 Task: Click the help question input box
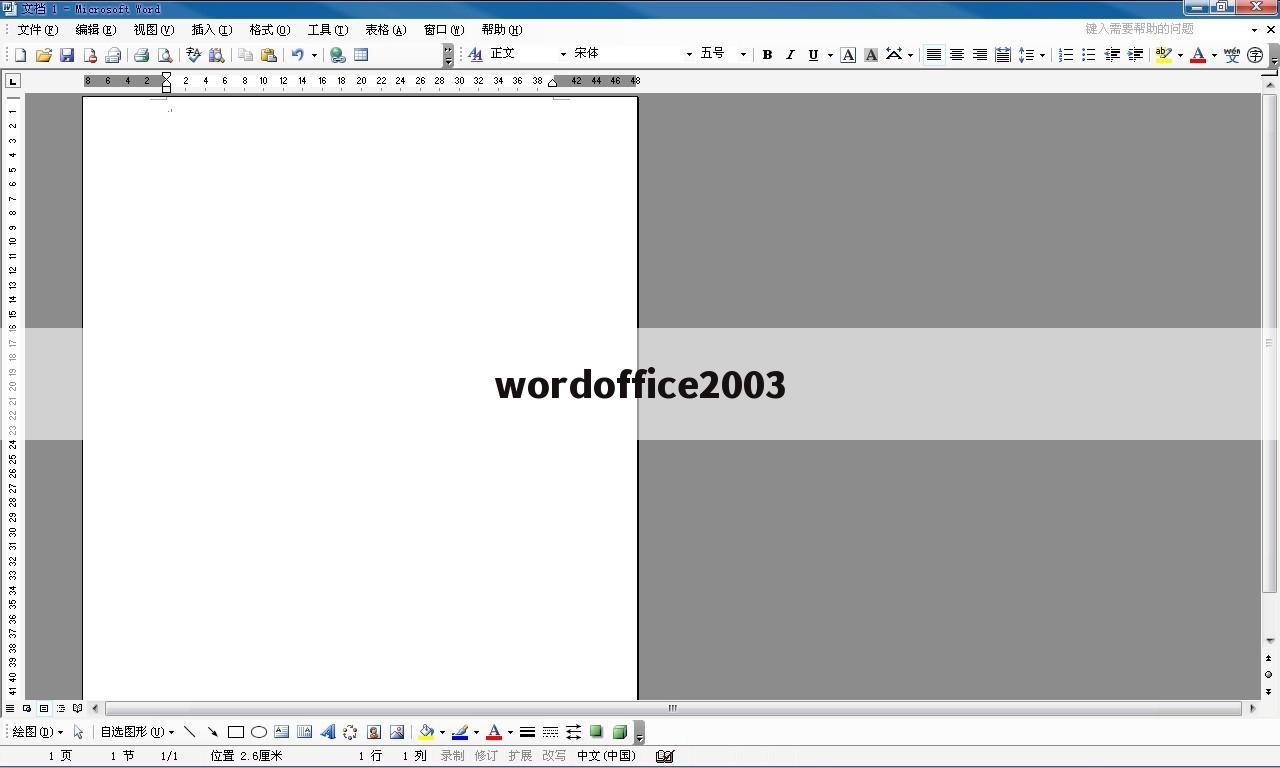[1165, 29]
